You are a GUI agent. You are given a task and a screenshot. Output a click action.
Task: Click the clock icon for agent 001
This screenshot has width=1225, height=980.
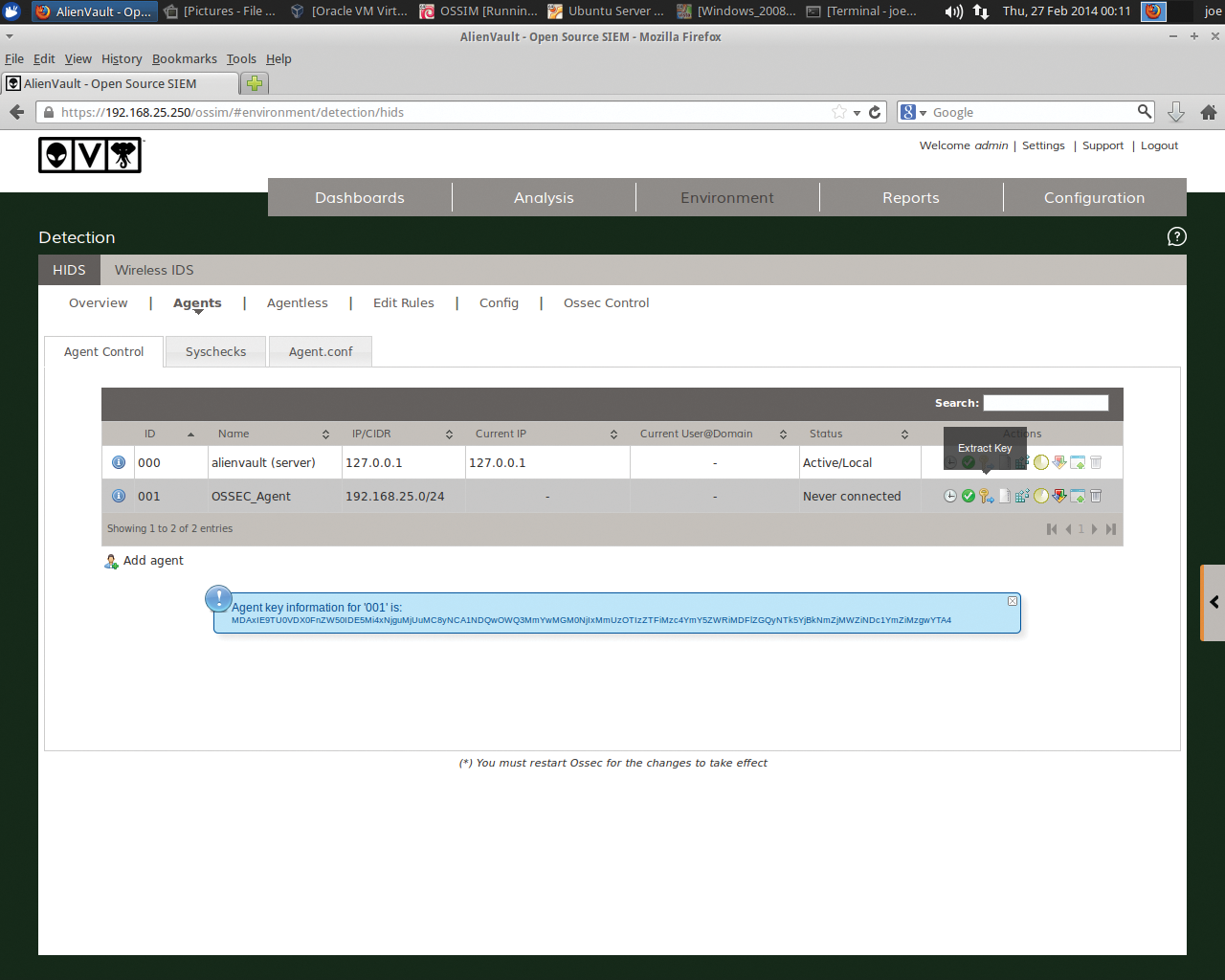click(949, 496)
